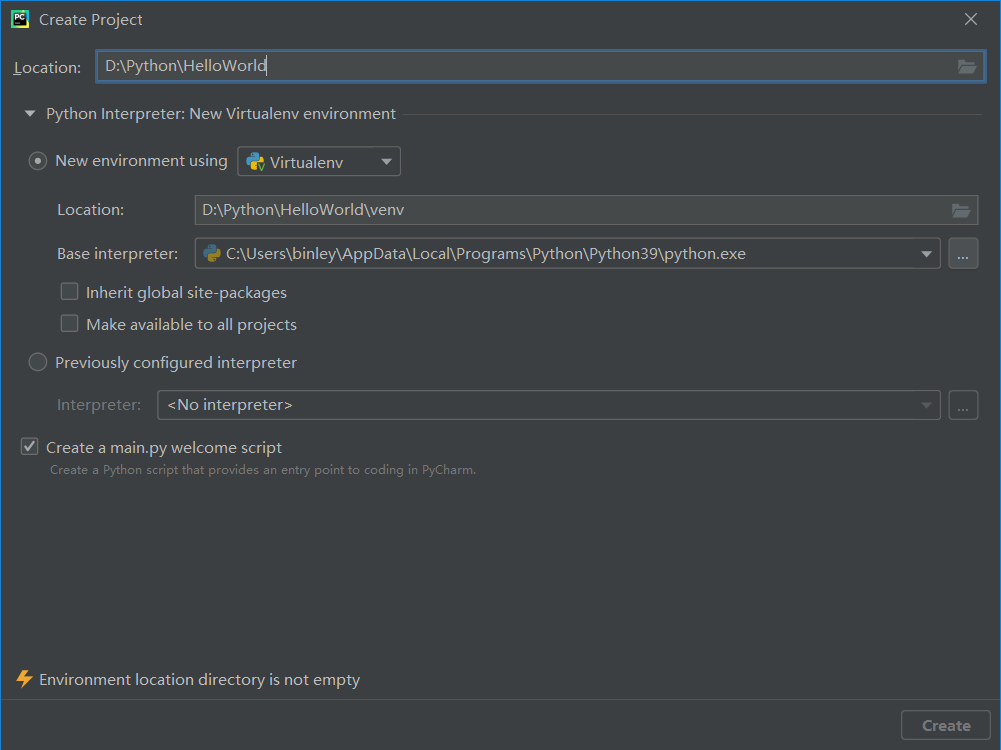Viewport: 1001px width, 750px height.
Task: Open the Base interpreter dropdown arrow
Action: [x=926, y=254]
